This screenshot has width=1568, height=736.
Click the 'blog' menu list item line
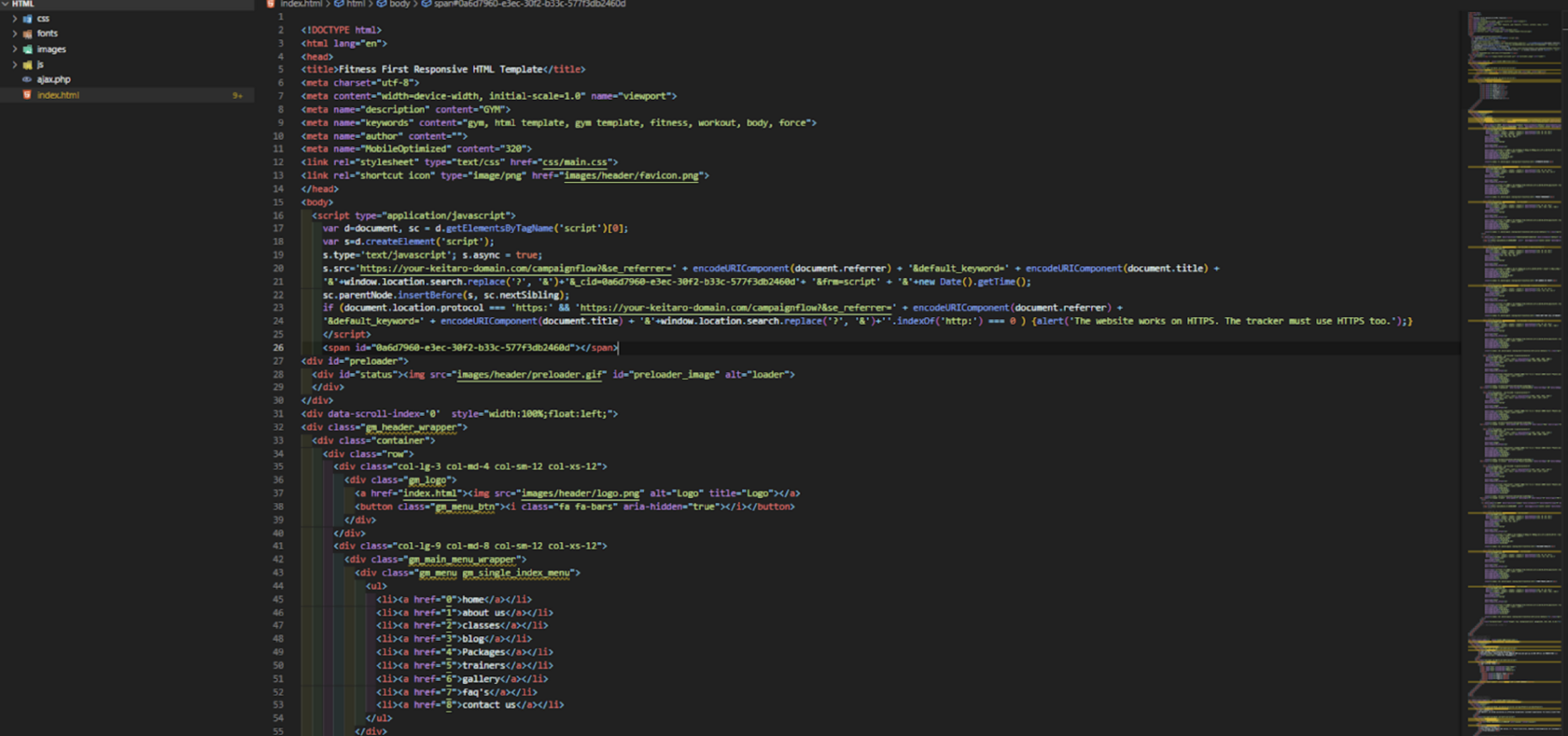pos(455,639)
